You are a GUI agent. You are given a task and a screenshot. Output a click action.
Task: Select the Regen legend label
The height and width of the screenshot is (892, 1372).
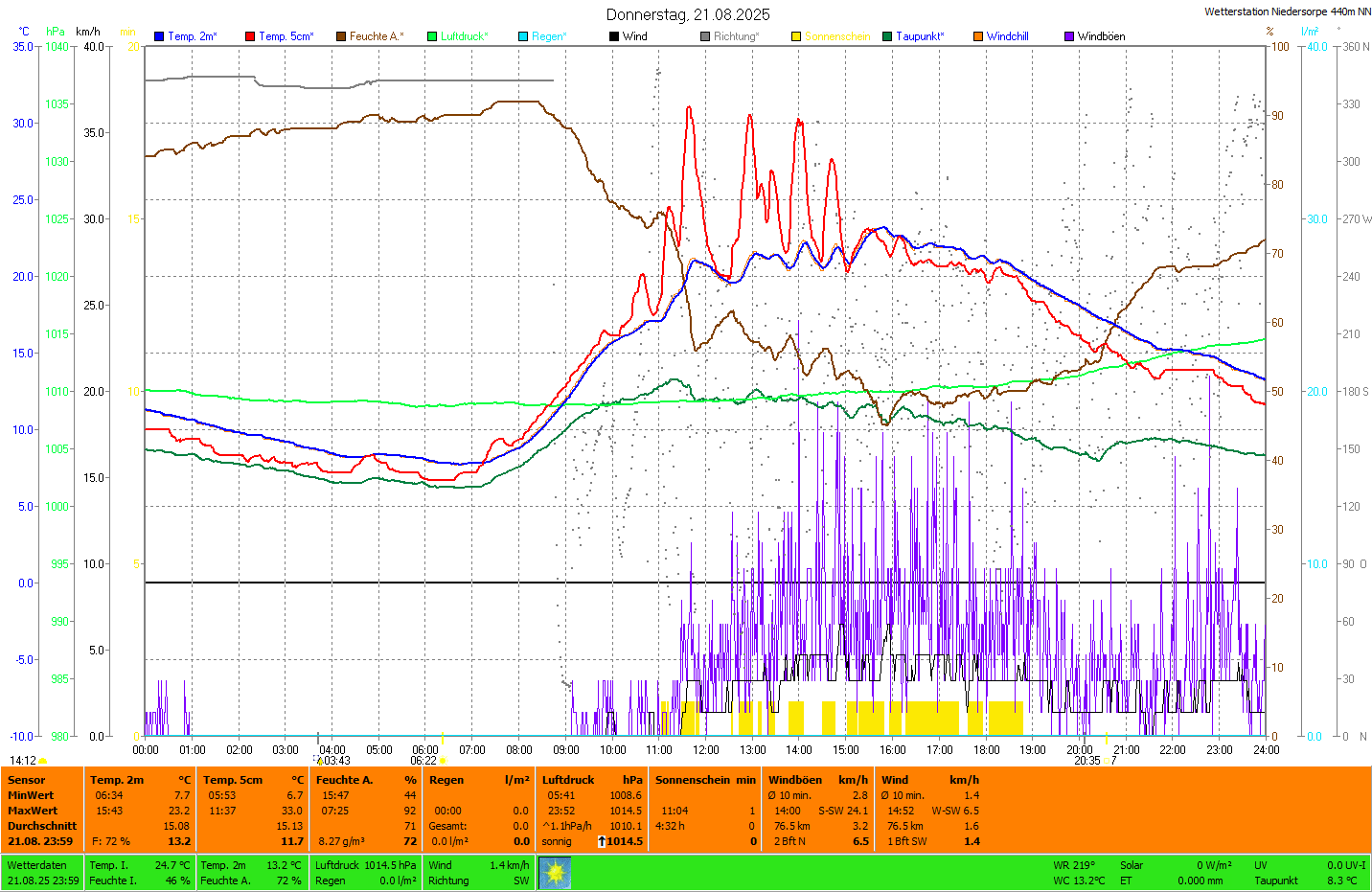coord(549,36)
